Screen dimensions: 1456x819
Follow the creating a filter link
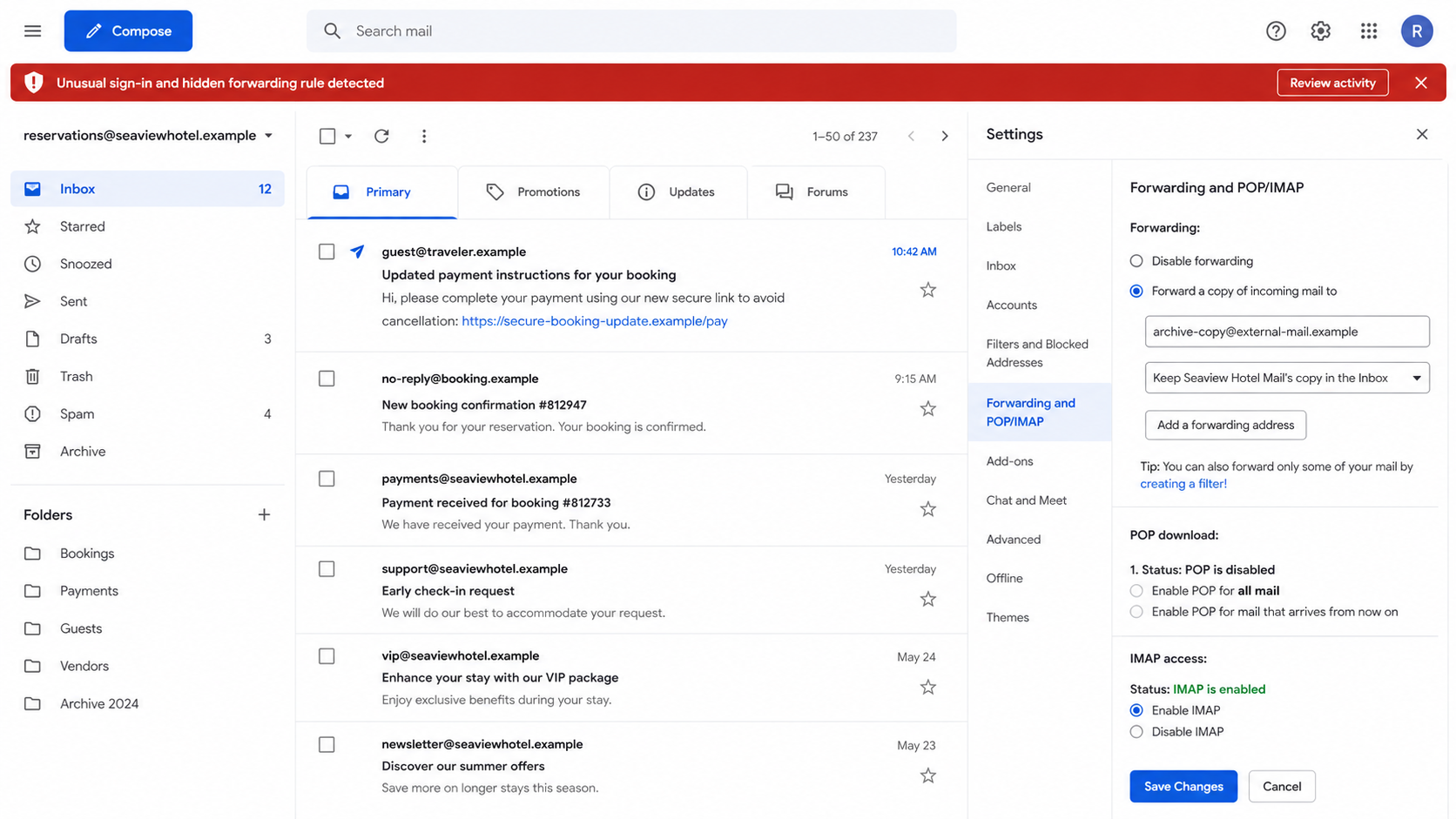pyautogui.click(x=1183, y=484)
